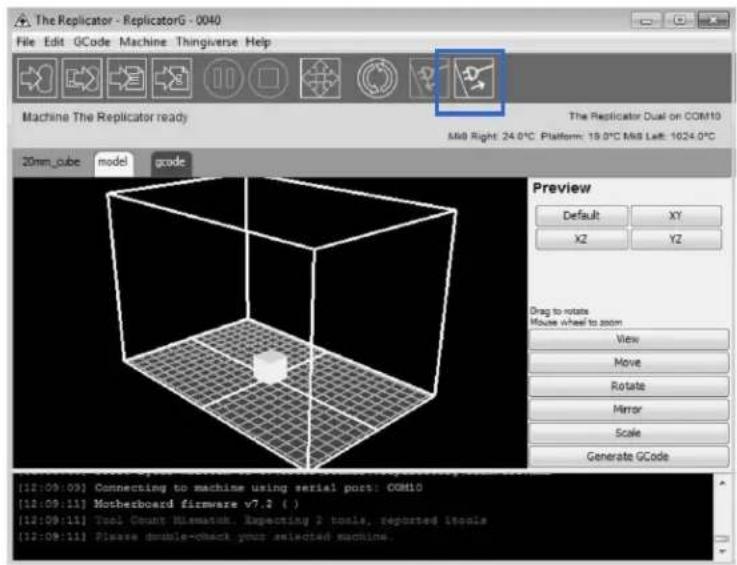Click the ReplicatorG title bar app icon
Viewport: 737px width, 565px height.
tap(23, 21)
